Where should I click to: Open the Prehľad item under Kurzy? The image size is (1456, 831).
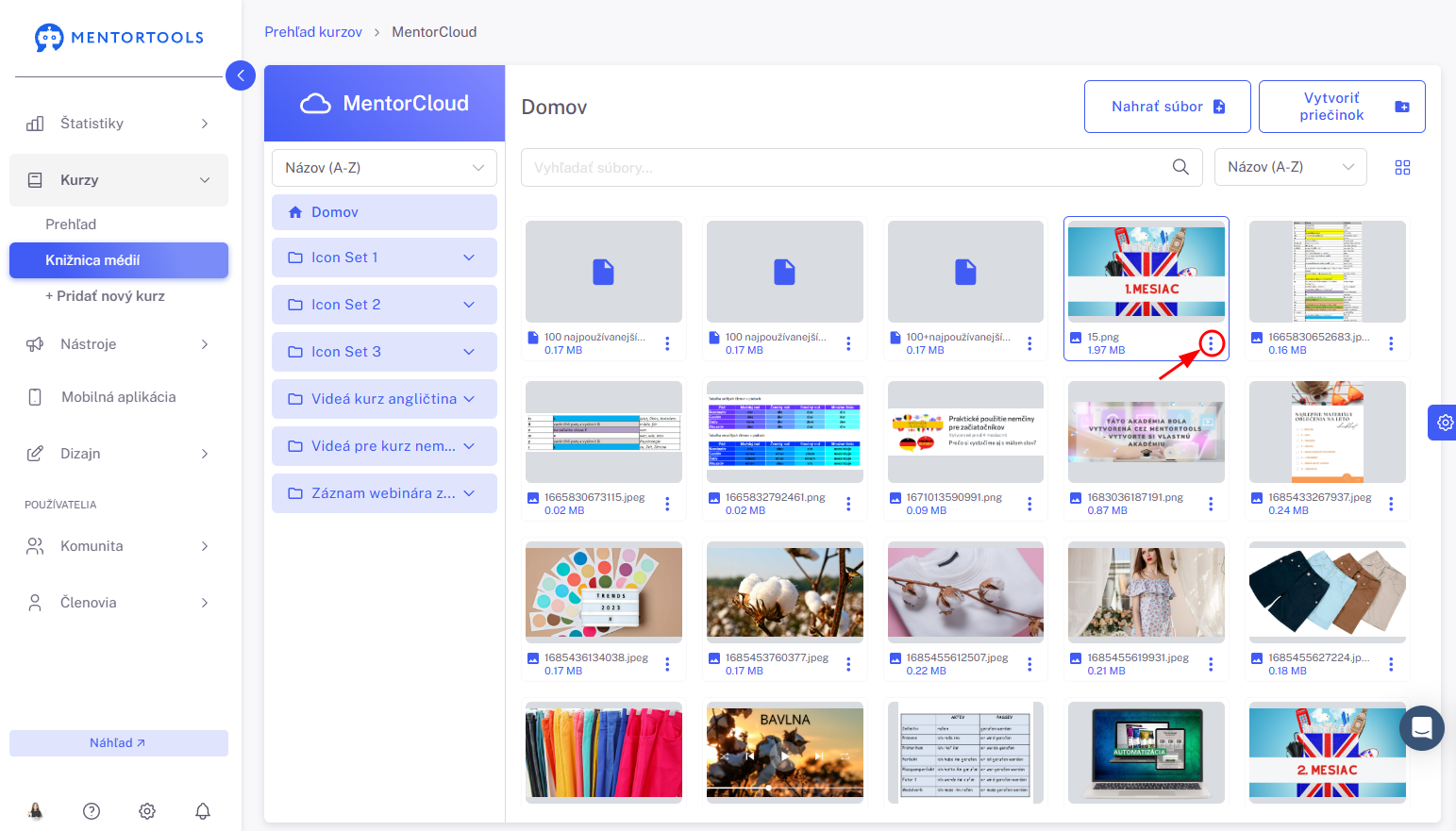point(71,224)
